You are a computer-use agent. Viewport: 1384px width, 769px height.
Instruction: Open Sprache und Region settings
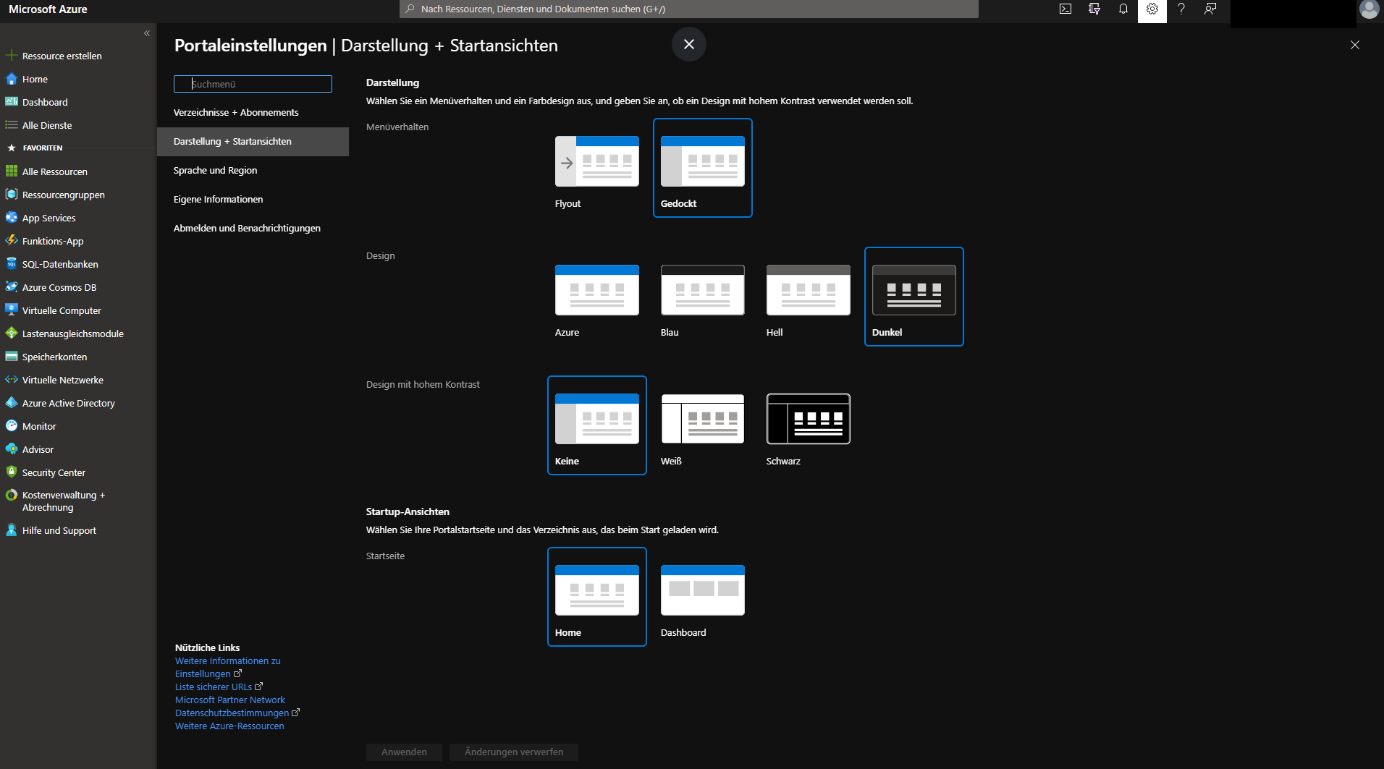pyautogui.click(x=215, y=170)
